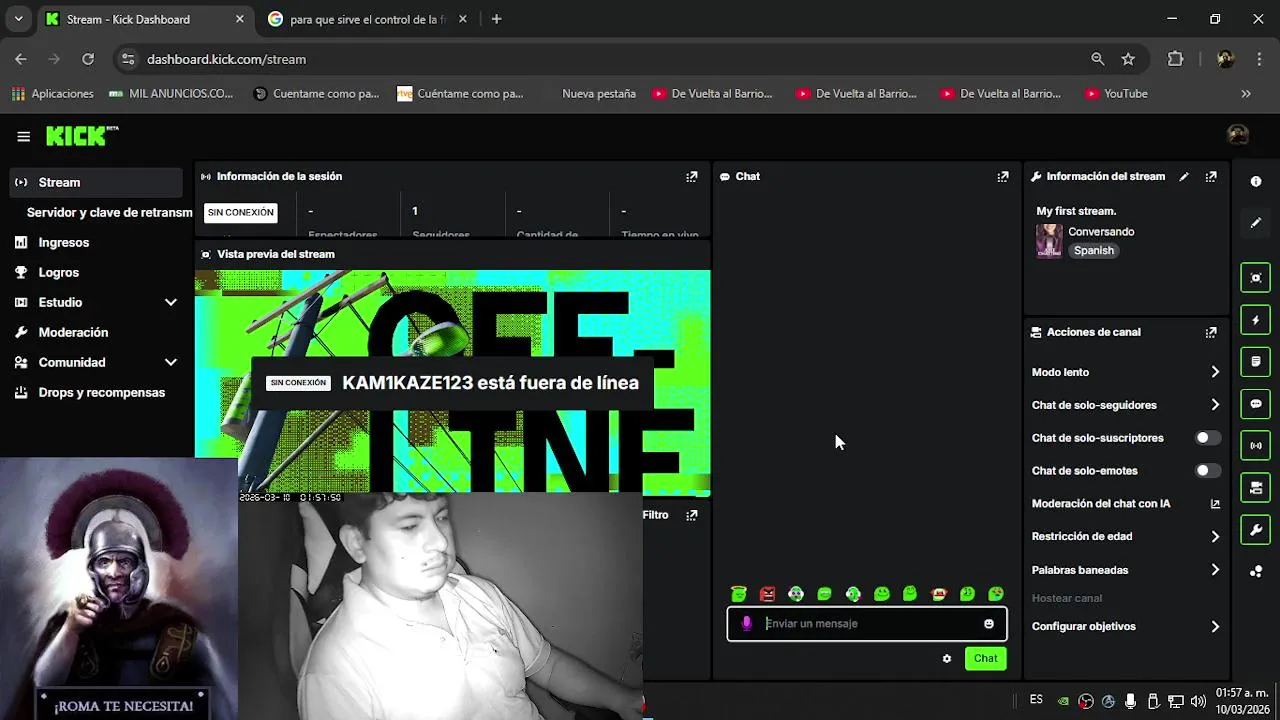Open Restricción de edad options arrow

tap(1215, 537)
